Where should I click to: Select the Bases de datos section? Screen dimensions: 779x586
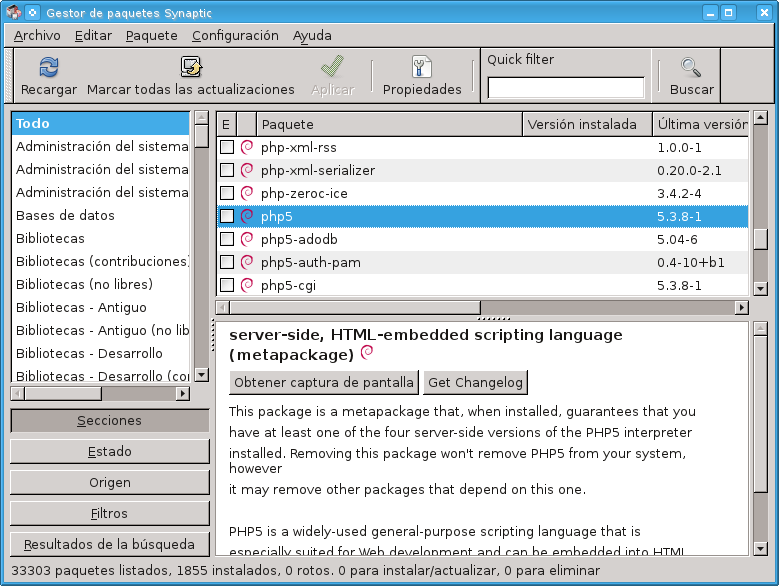click(100, 215)
